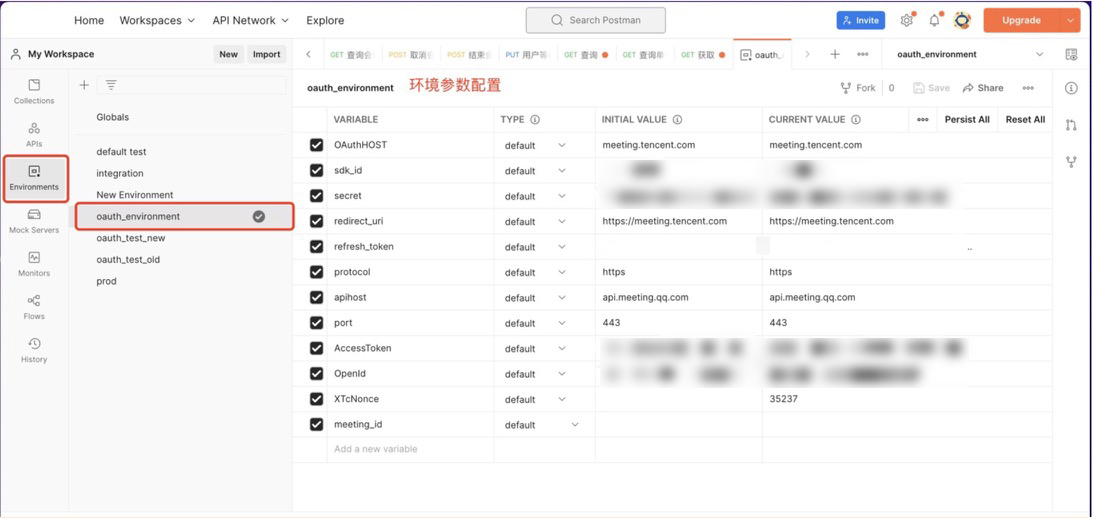Click the Share arrow button
Screen dimensions: 1093x518
point(984,88)
